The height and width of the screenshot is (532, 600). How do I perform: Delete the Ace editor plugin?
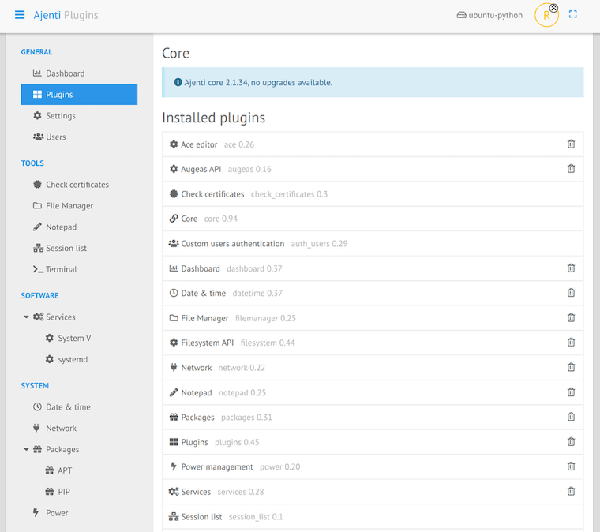click(x=571, y=144)
